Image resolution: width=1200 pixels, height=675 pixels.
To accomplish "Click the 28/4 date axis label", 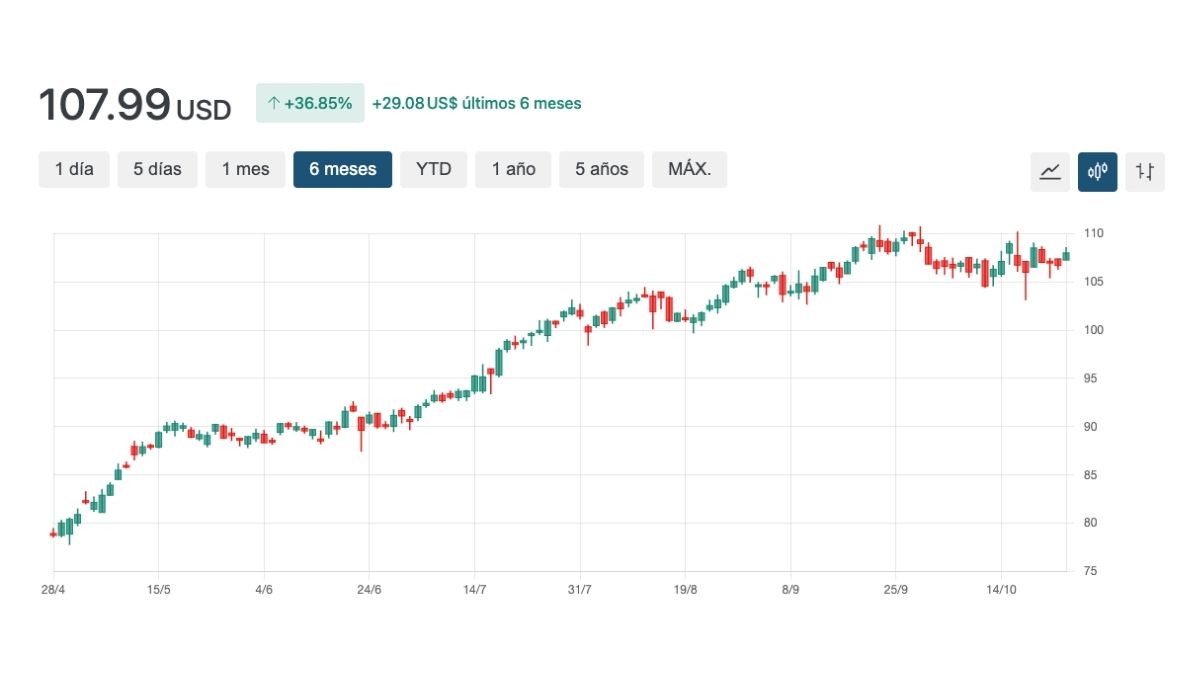I will [53, 589].
